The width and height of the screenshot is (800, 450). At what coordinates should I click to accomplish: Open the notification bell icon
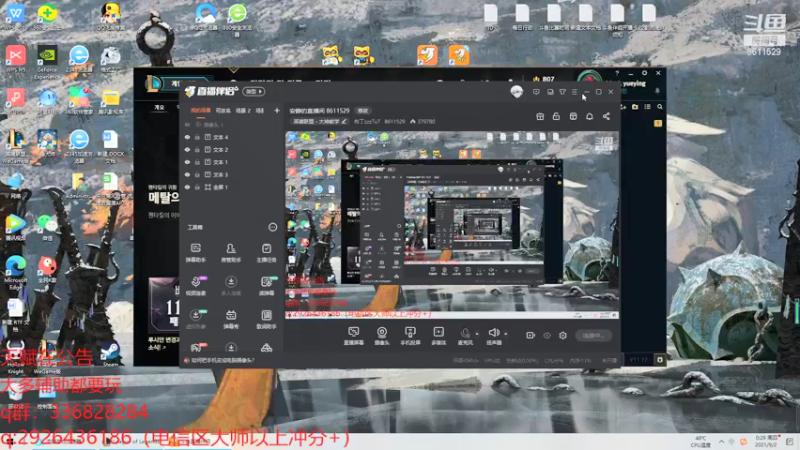click(x=589, y=116)
